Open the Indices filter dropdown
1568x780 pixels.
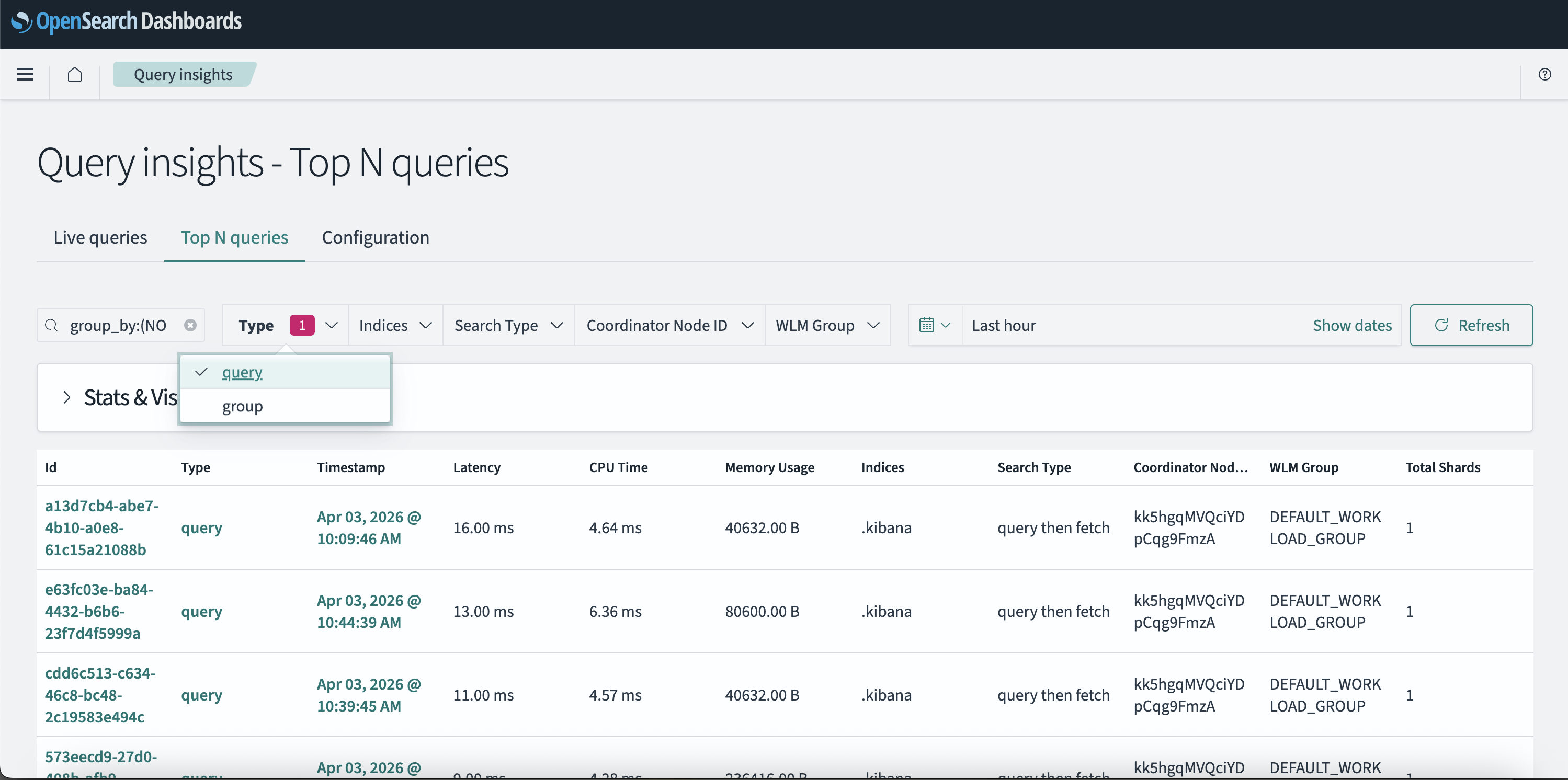pos(395,326)
